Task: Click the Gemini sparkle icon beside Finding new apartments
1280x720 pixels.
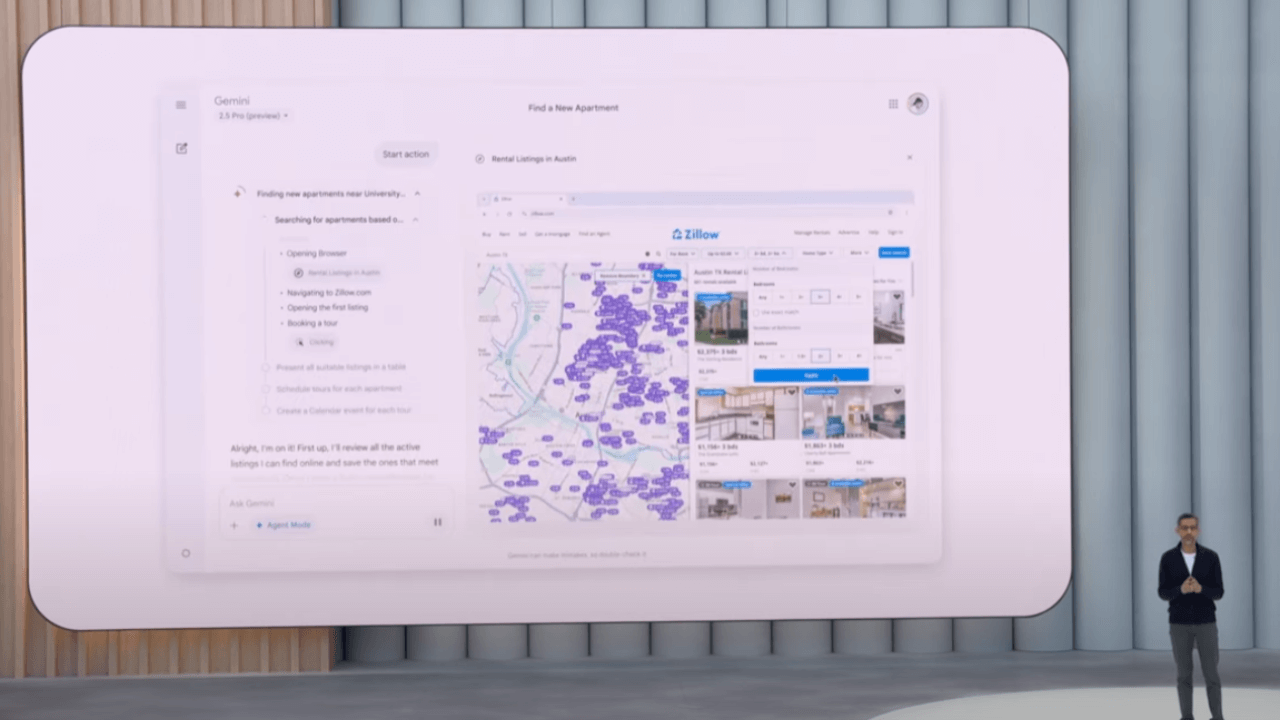Action: (238, 193)
